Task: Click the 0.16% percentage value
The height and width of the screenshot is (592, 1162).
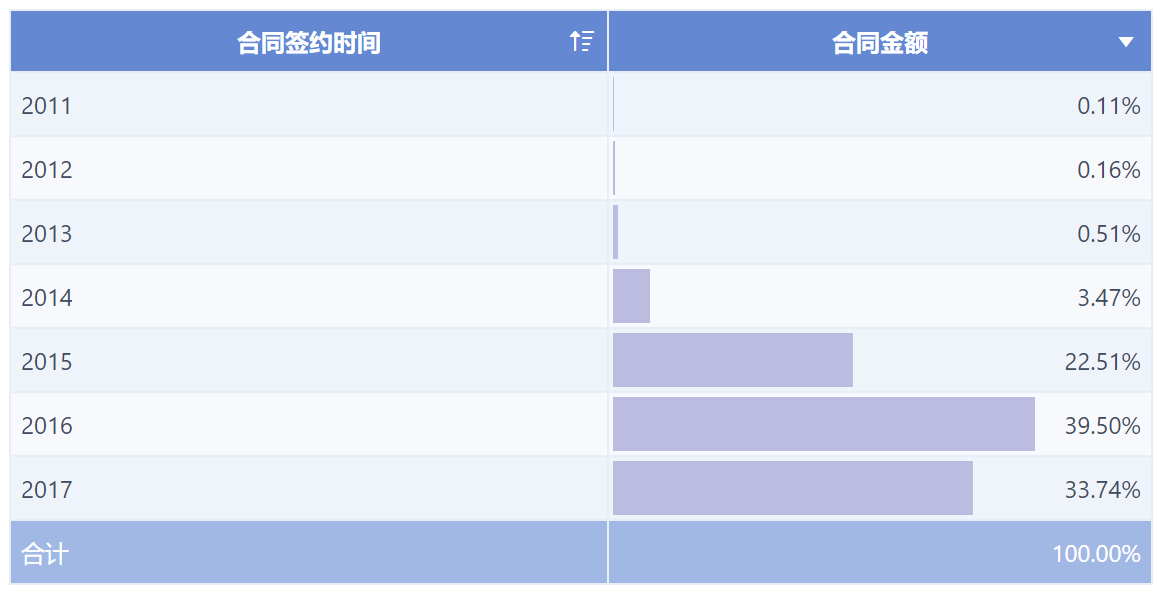Action: coord(1108,170)
